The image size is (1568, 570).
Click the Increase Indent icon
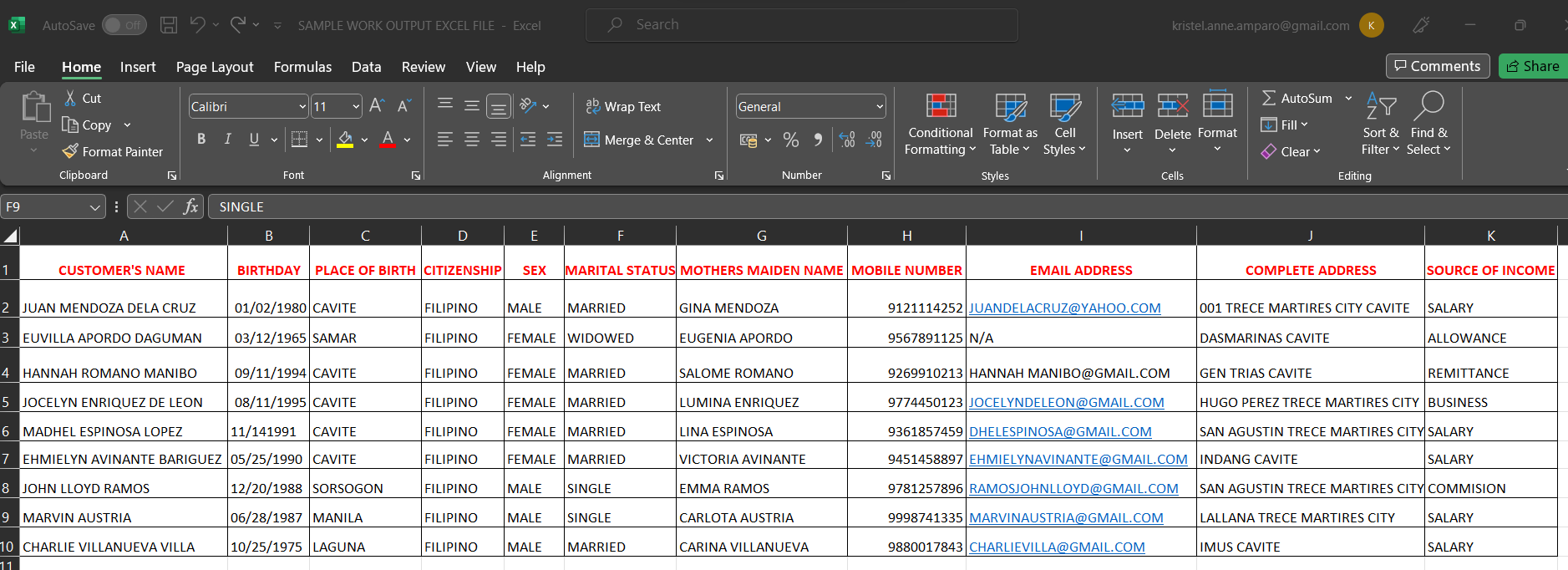click(555, 140)
